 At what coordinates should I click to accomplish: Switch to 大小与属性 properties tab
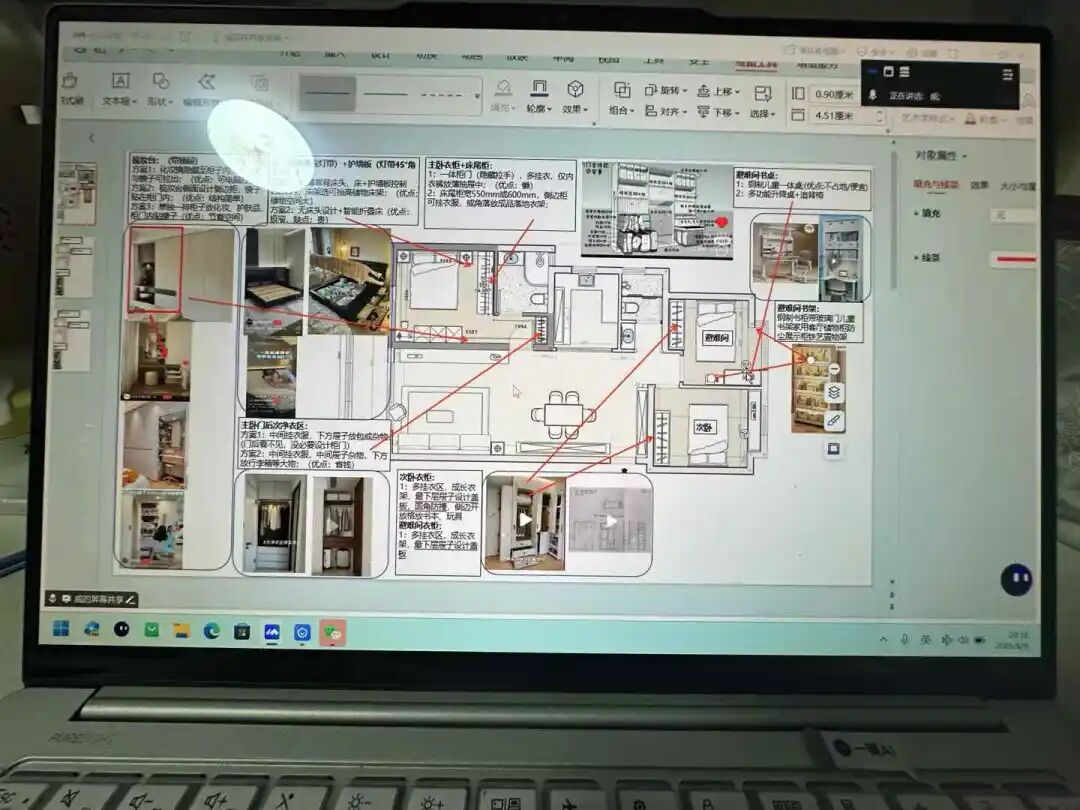[1017, 186]
